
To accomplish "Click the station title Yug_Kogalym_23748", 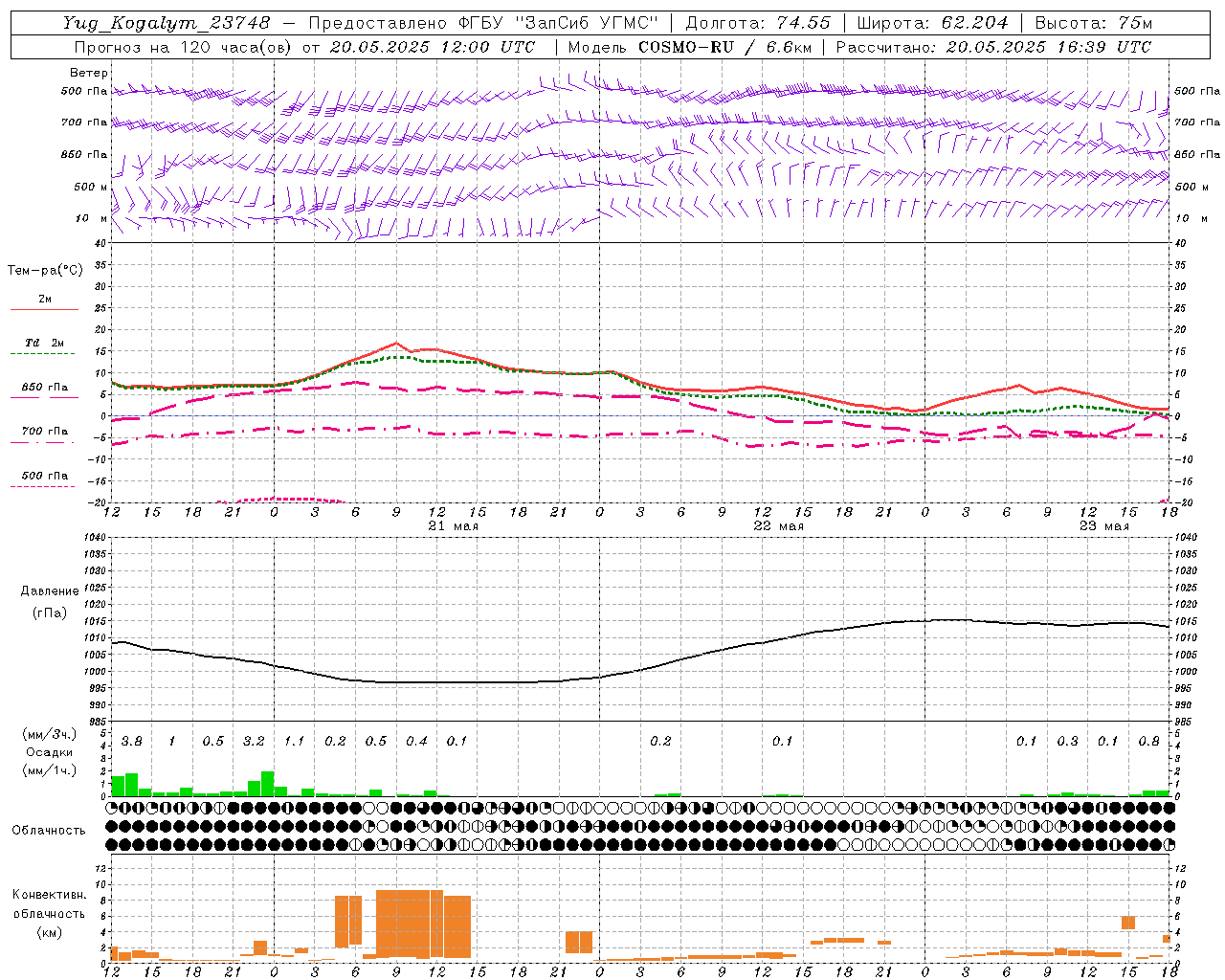I will click(x=167, y=23).
